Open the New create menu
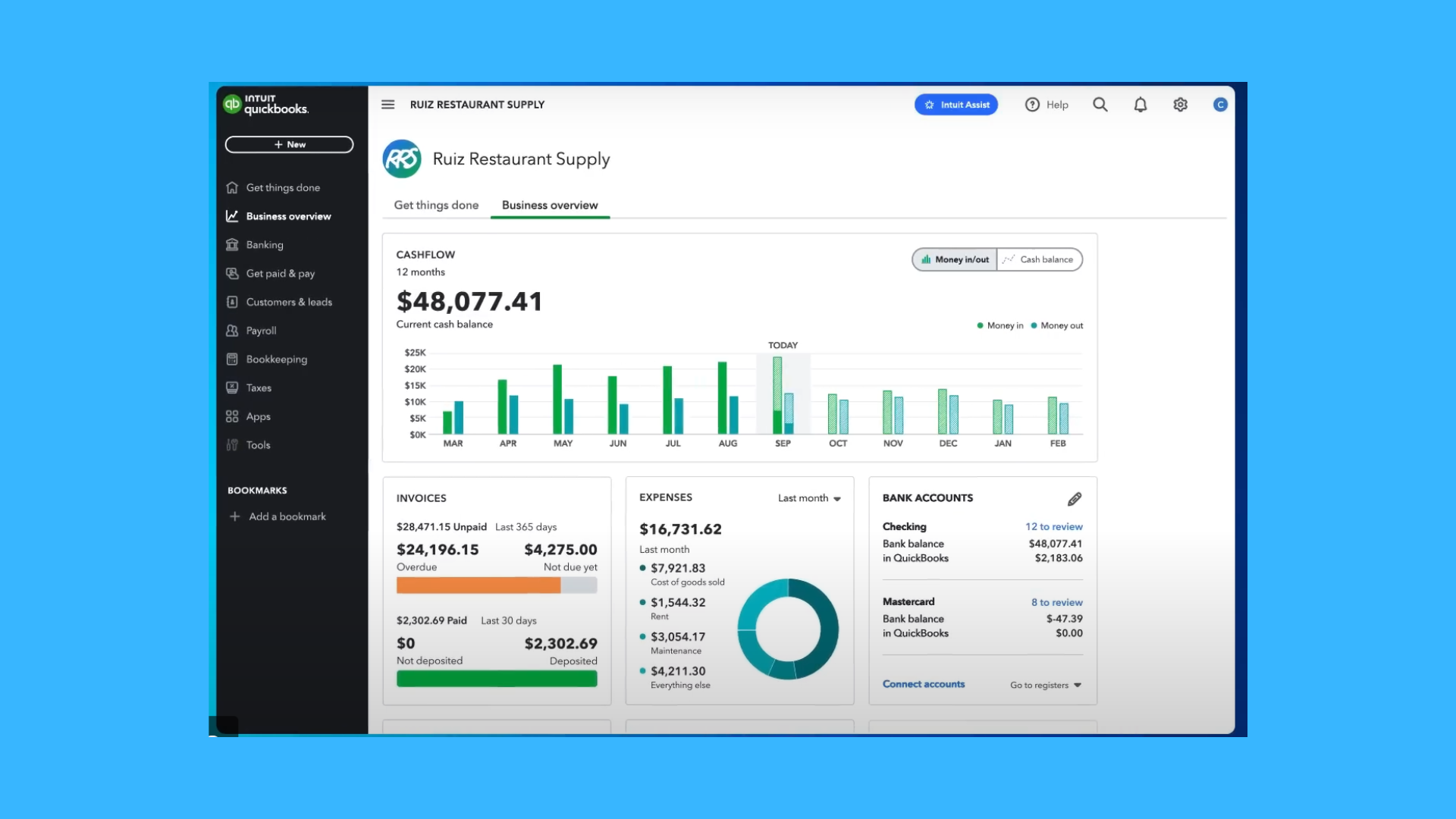Image resolution: width=1456 pixels, height=819 pixels. 289,145
